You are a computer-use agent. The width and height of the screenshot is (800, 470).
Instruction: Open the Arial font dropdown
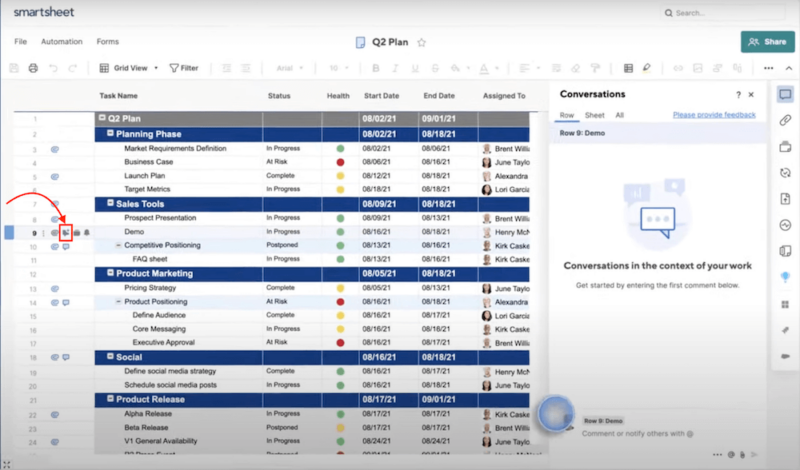click(289, 68)
